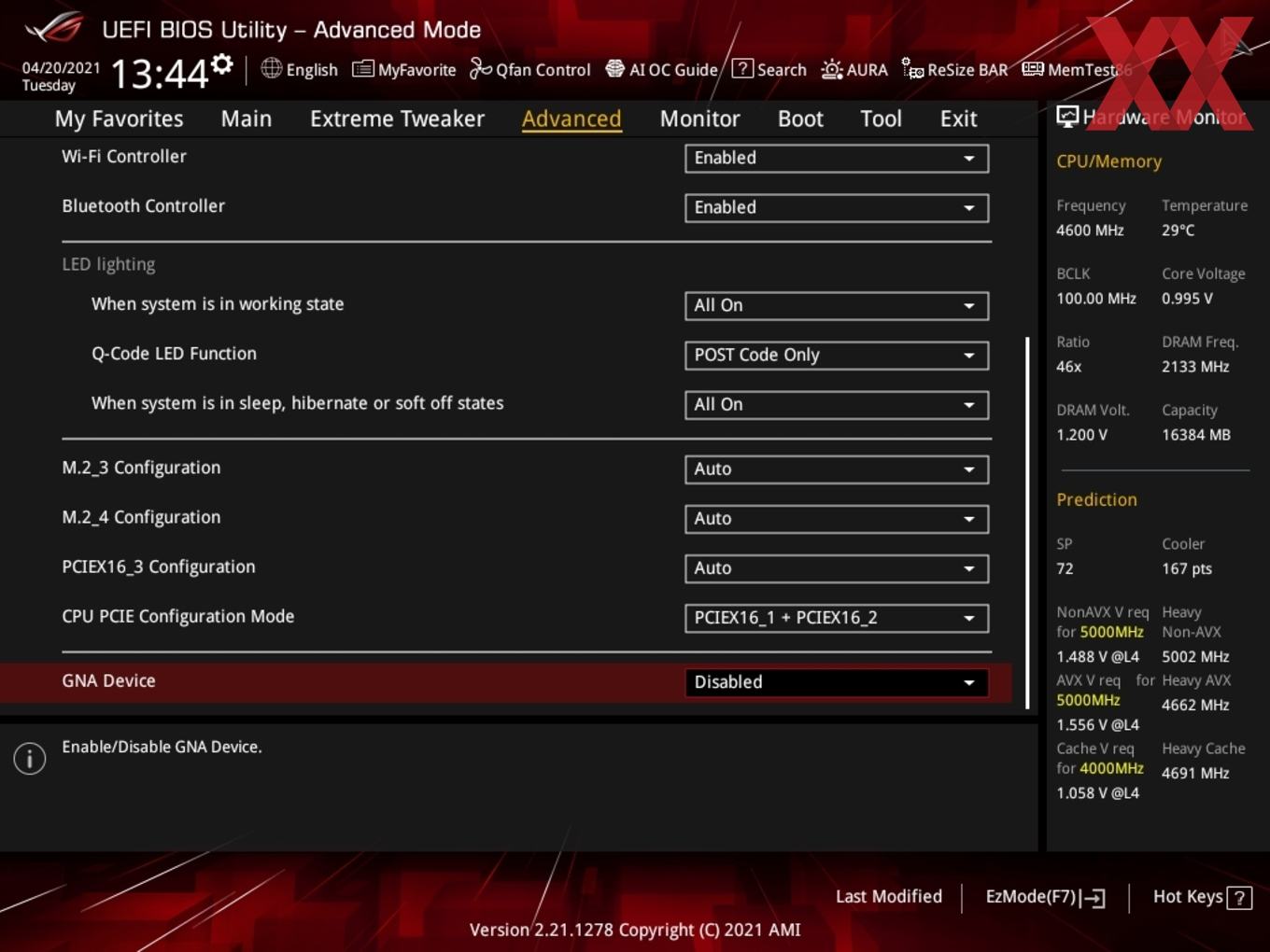Open the Monitor tab

[x=699, y=119]
